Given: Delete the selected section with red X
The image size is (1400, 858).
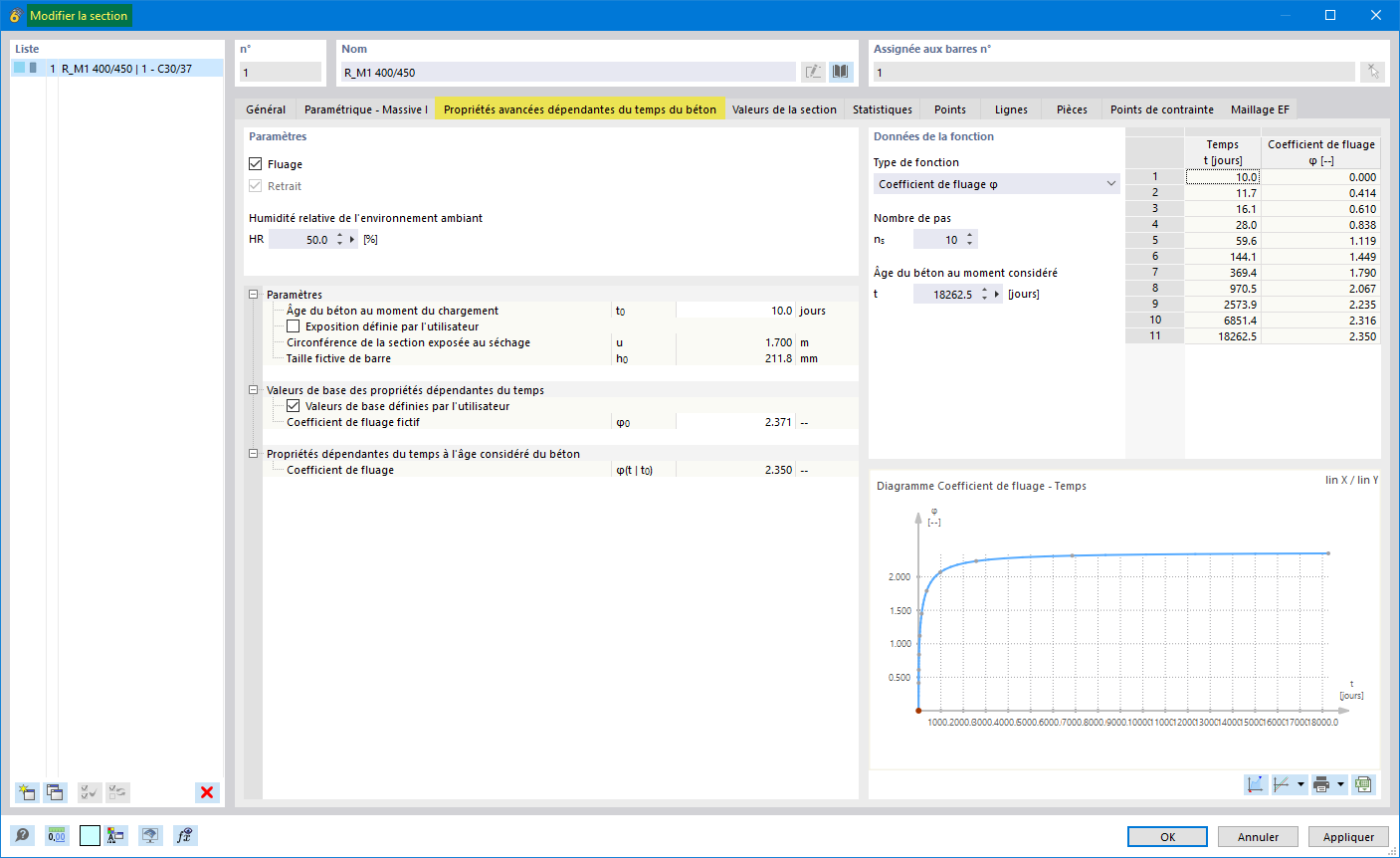Looking at the screenshot, I should [207, 792].
